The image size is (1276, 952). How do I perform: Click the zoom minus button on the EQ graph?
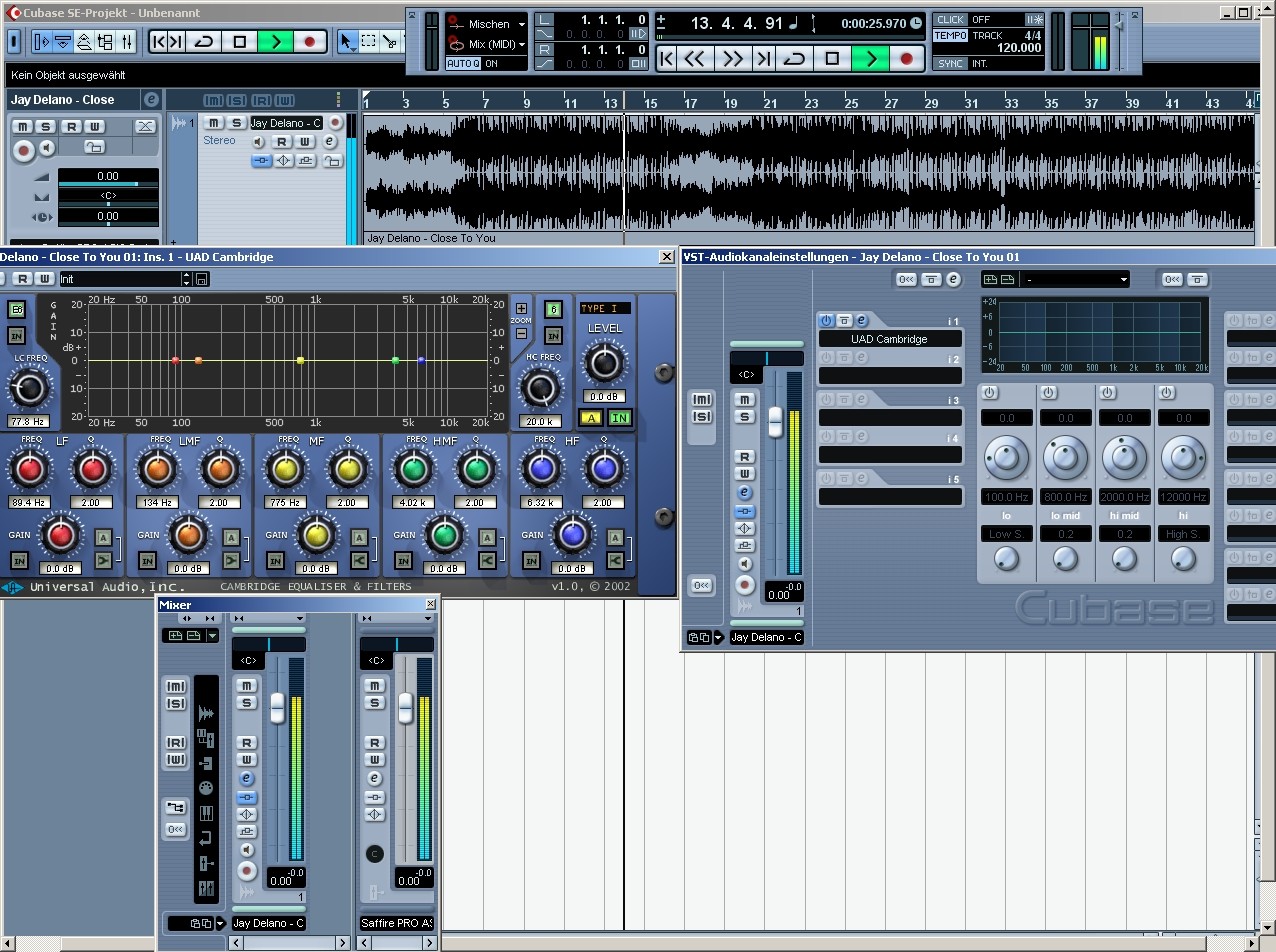point(521,332)
